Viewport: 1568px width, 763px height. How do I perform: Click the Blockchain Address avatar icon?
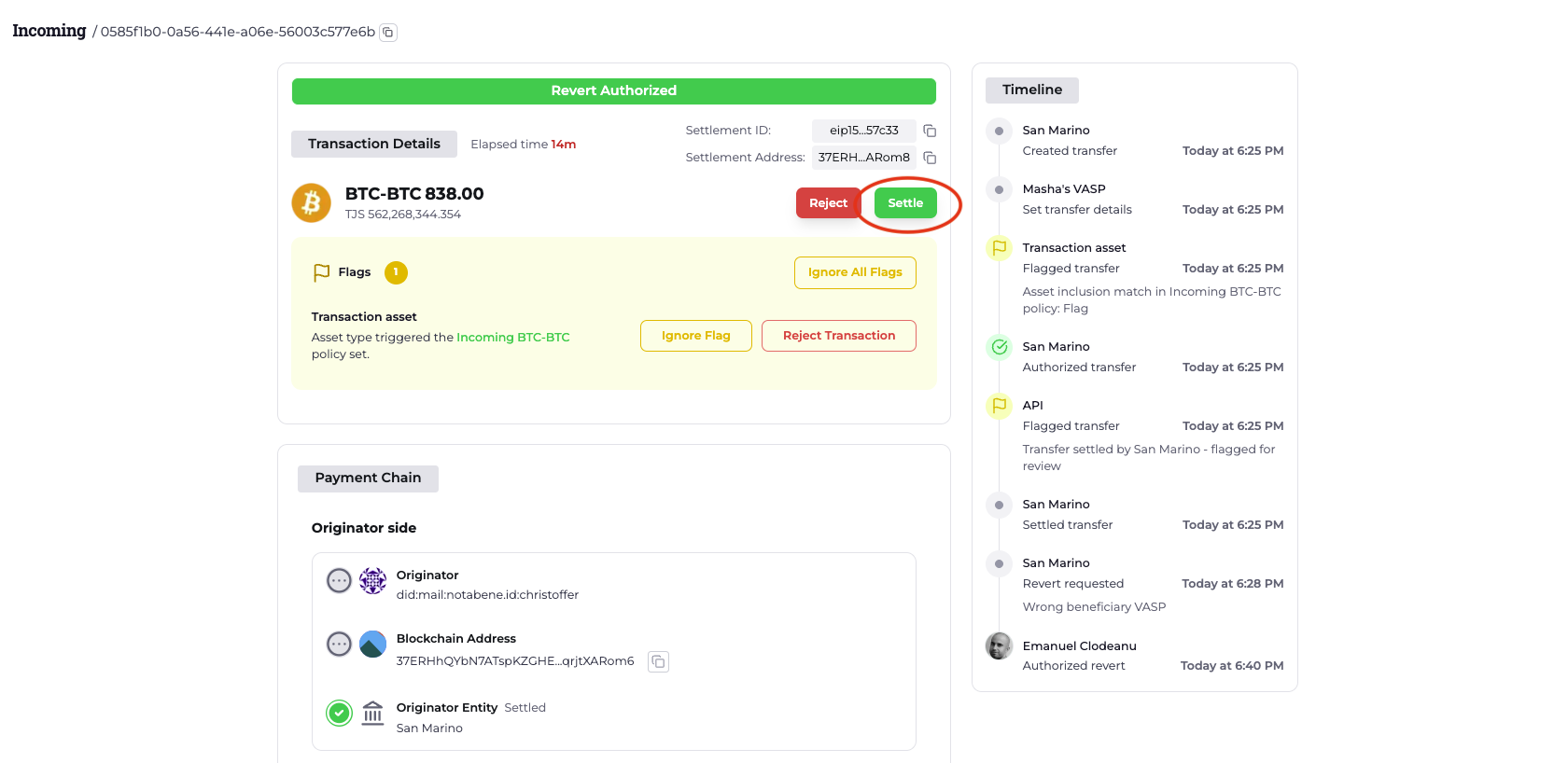click(372, 644)
